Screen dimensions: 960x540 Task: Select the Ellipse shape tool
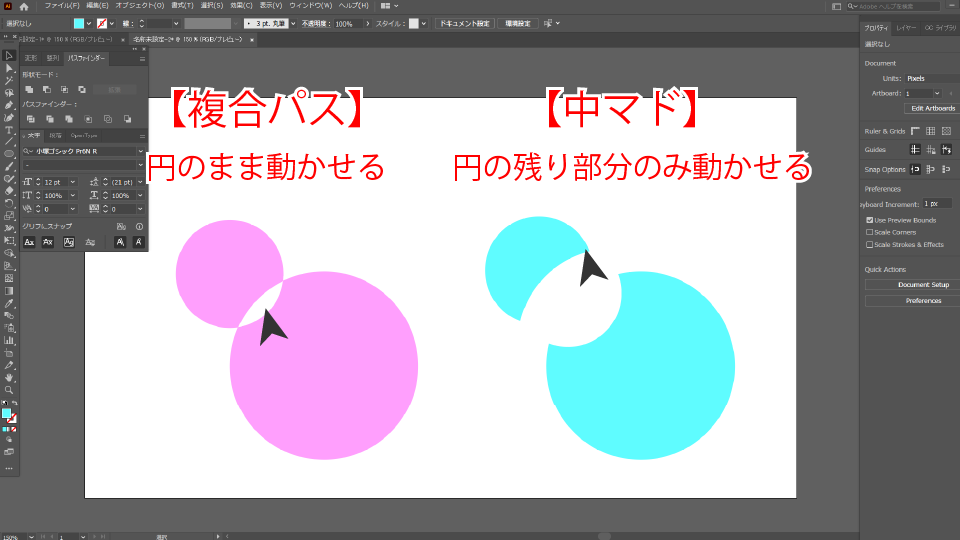tap(9, 154)
